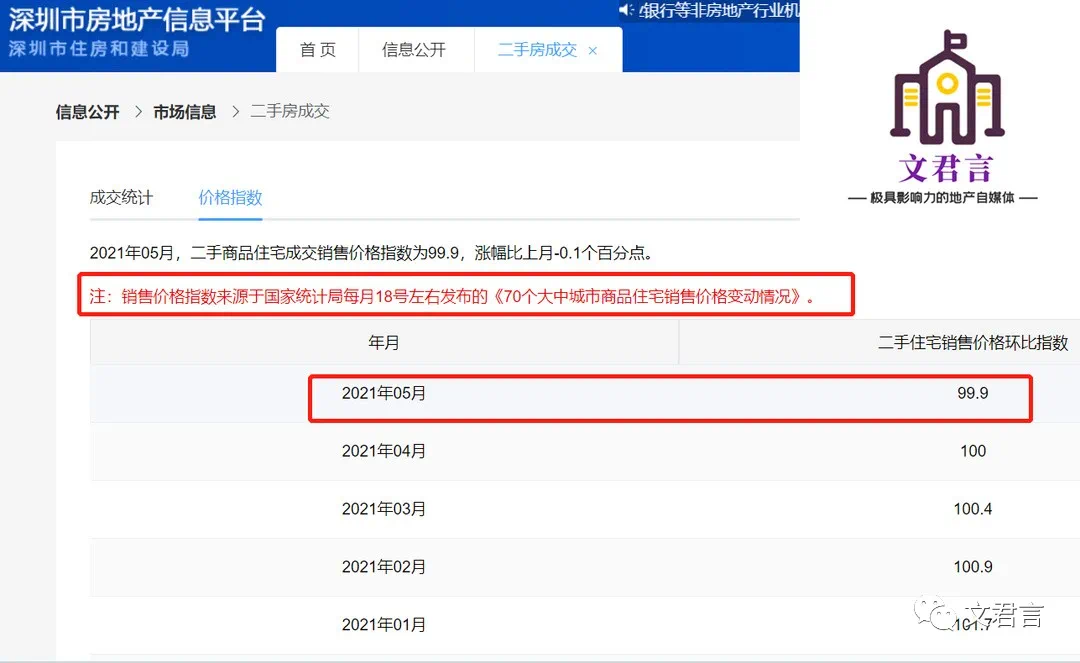Go to 市场信息 in the breadcrumb
This screenshot has width=1080, height=663.
185,112
